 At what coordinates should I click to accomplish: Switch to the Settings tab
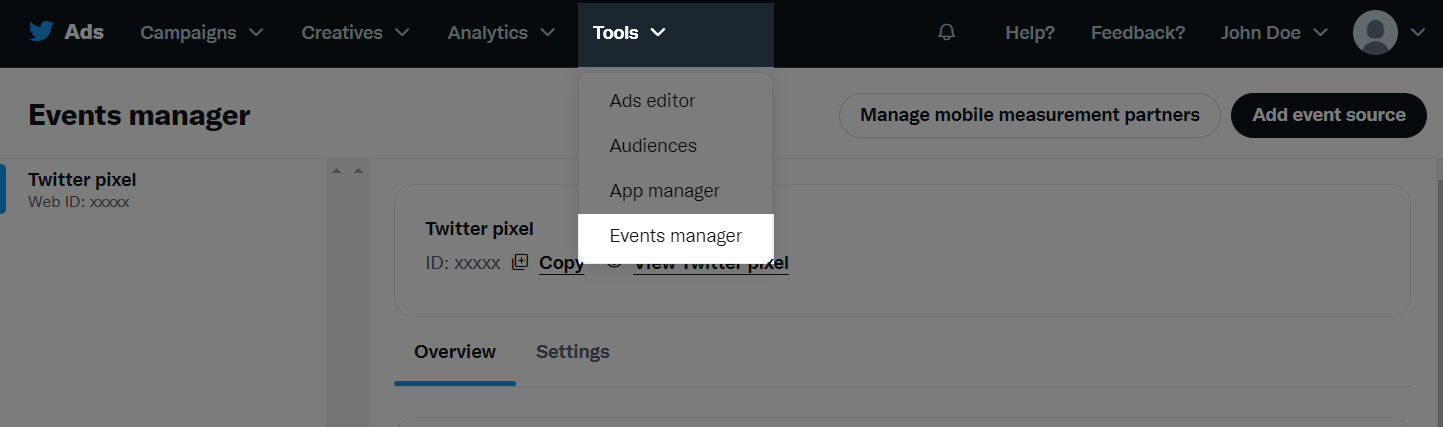[x=572, y=352]
